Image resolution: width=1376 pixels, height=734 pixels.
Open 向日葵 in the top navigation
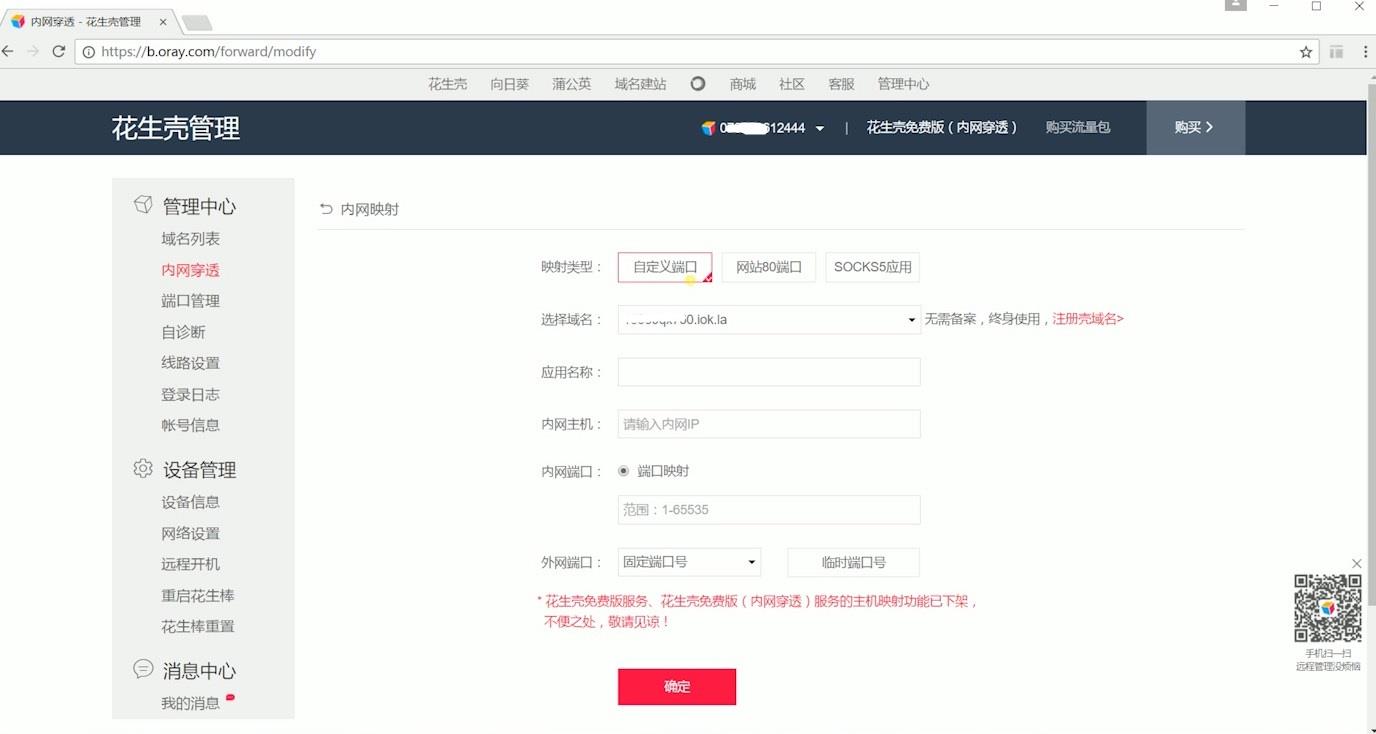coord(510,84)
